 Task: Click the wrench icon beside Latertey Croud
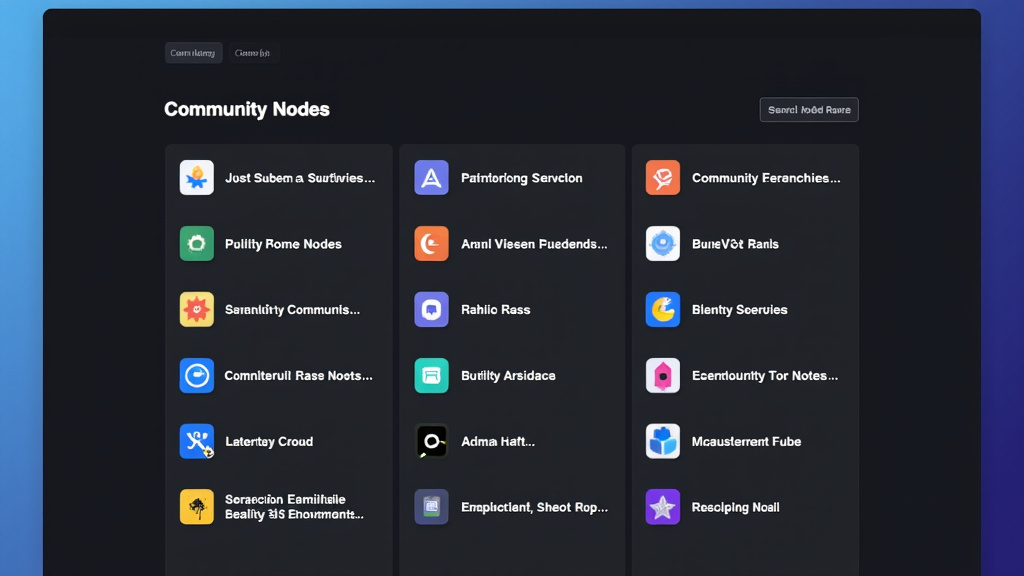[196, 441]
